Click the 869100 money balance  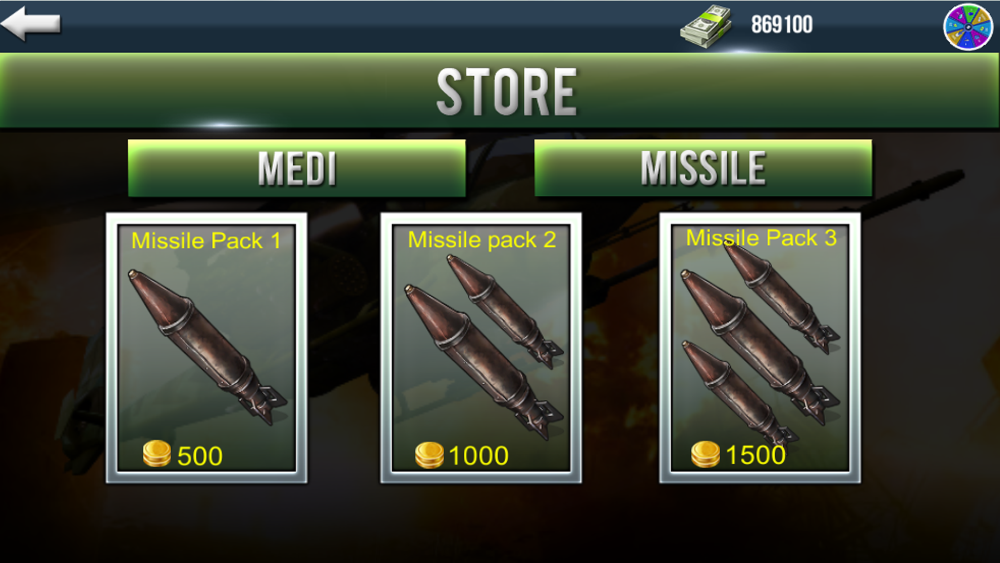pyautogui.click(x=781, y=25)
